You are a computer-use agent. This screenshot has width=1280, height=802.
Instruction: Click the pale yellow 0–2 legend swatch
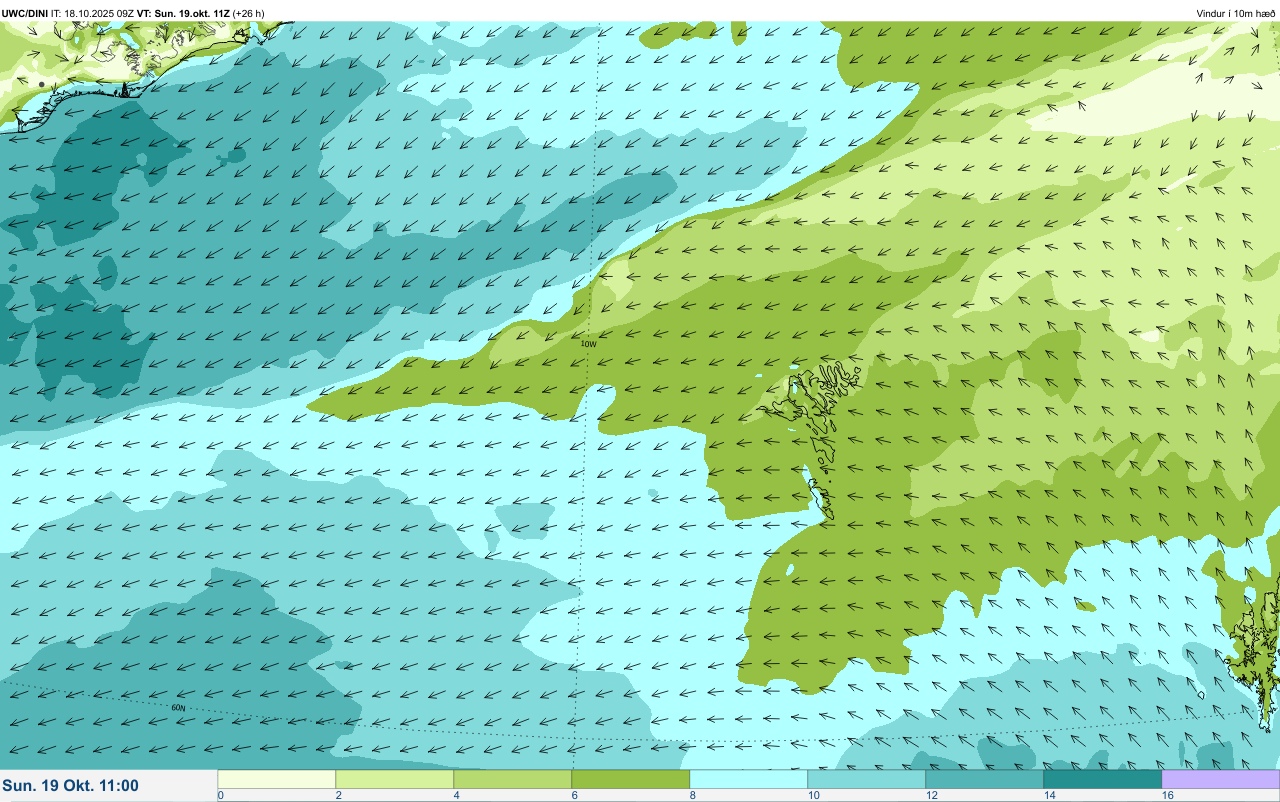[x=276, y=779]
